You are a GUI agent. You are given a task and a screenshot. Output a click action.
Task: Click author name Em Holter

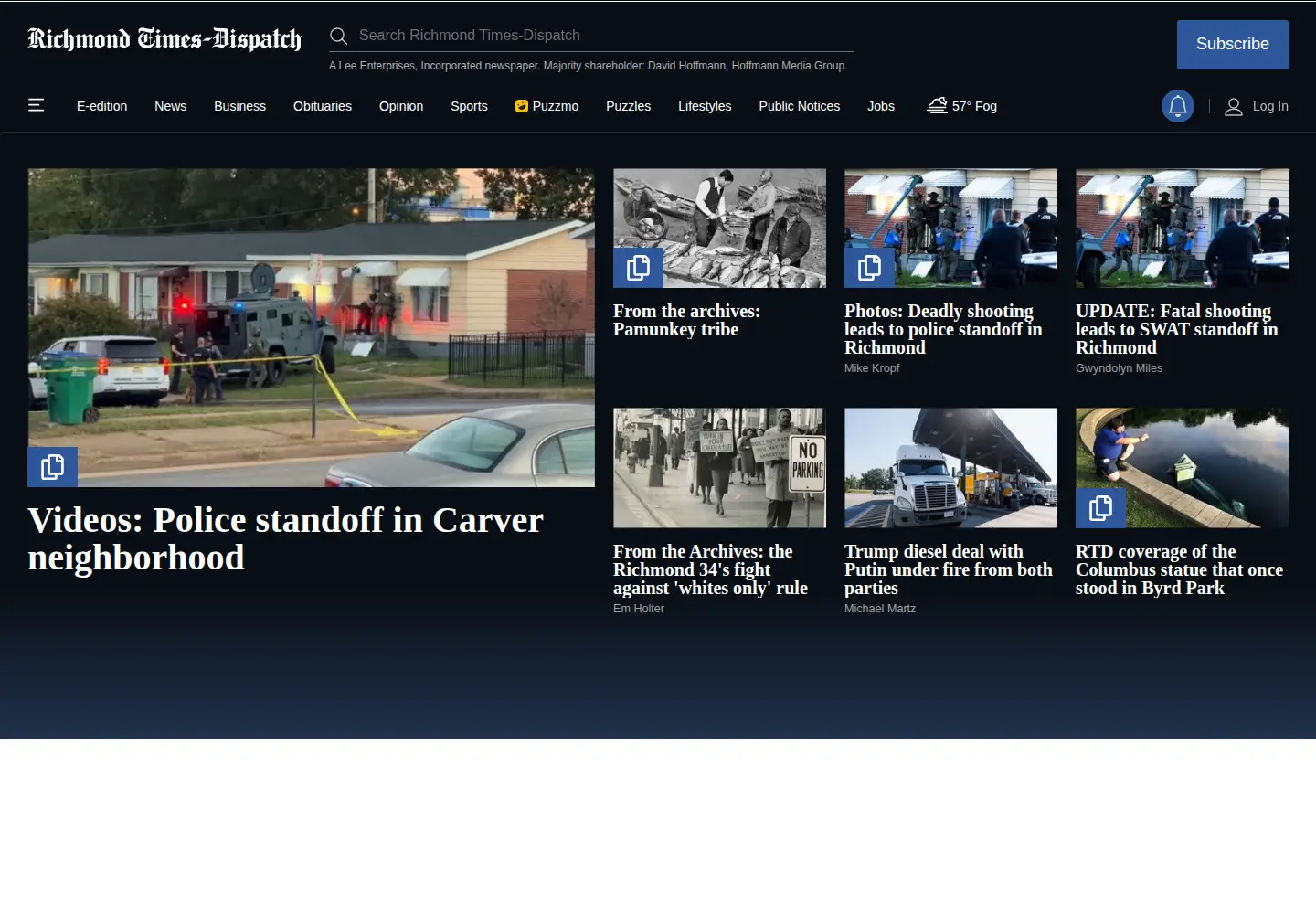[639, 609]
